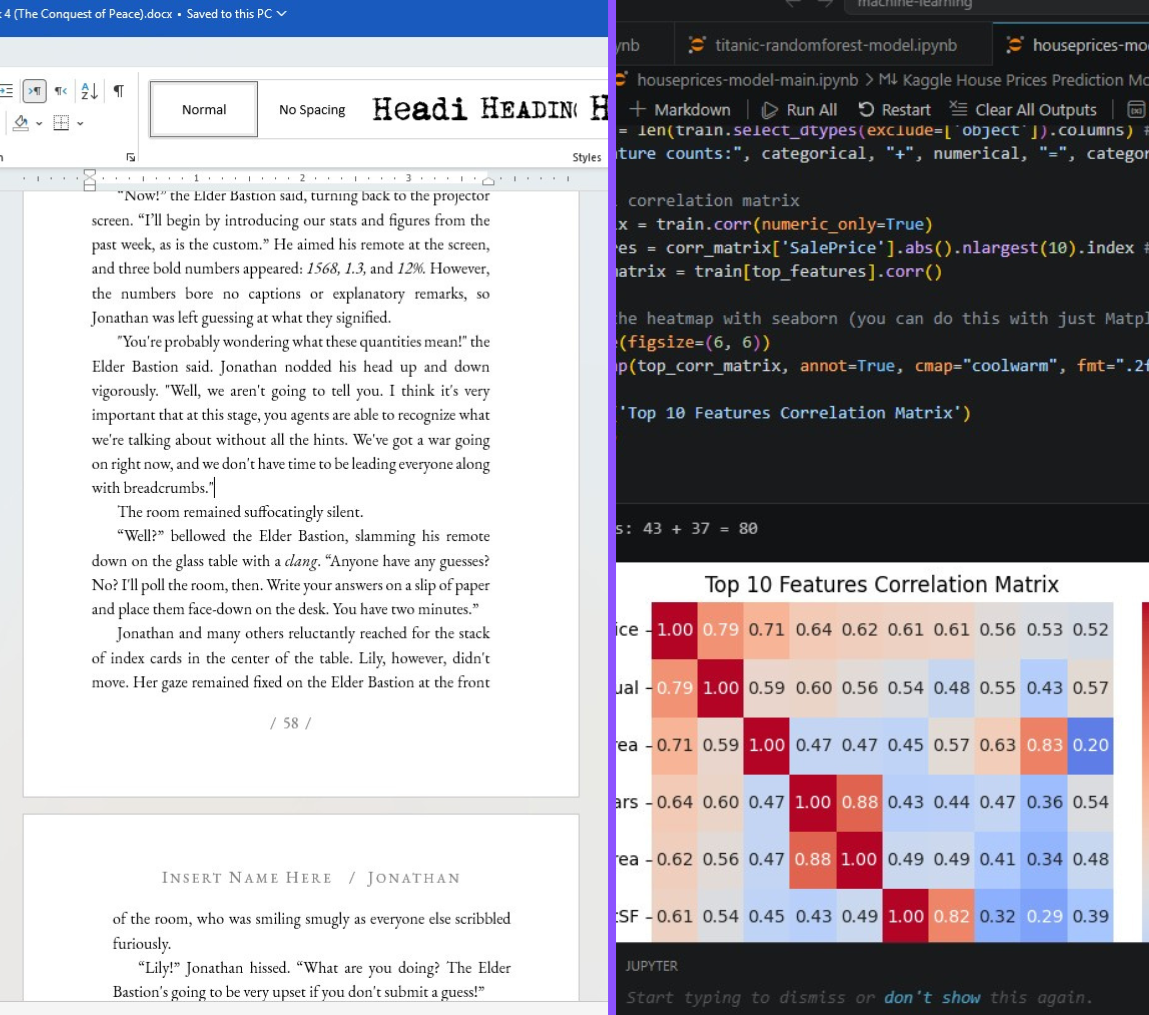
Task: Apply the first Heading style in gallery
Action: coord(419,109)
